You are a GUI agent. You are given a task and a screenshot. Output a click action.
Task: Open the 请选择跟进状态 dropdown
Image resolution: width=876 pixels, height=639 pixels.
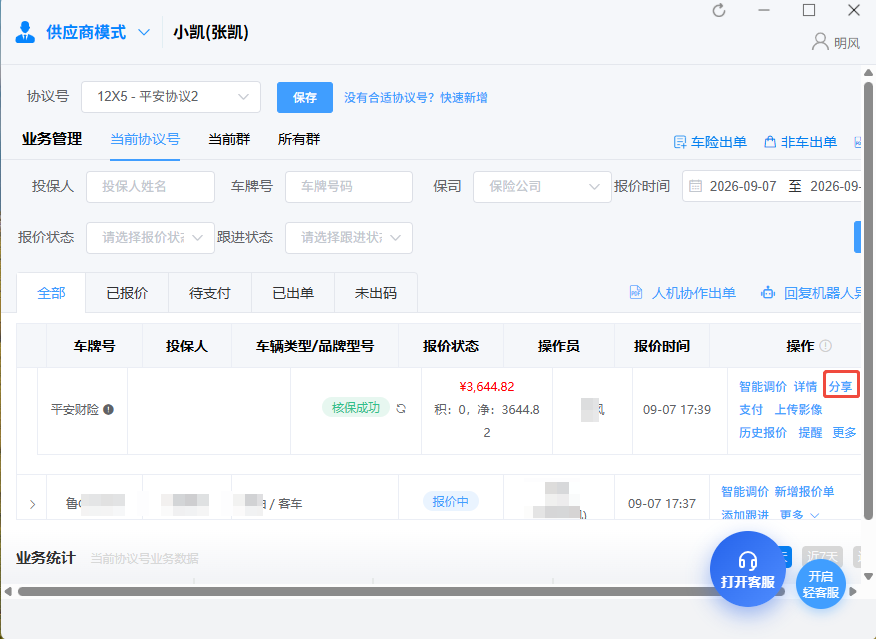pos(349,237)
